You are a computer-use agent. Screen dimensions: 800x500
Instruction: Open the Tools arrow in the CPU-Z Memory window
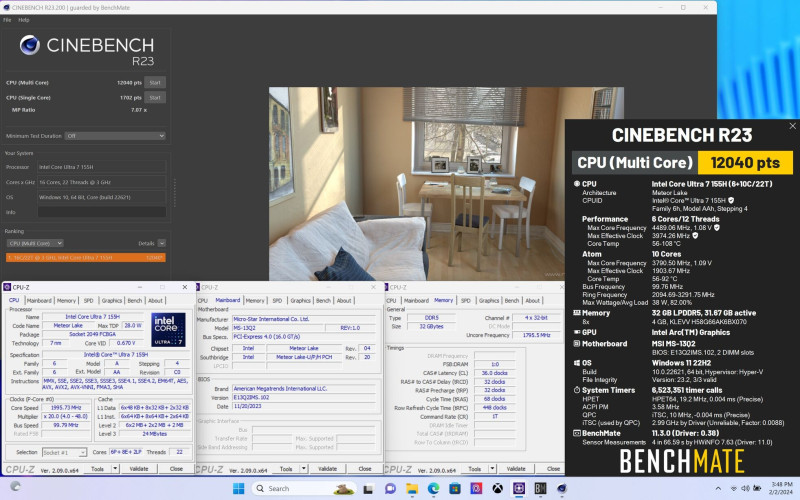(x=493, y=468)
